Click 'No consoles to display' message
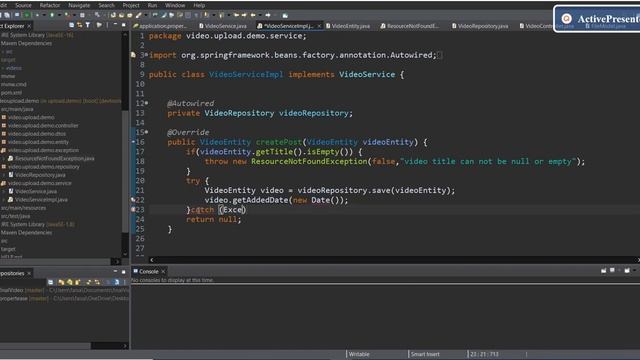The width and height of the screenshot is (640, 360). [x=172, y=280]
